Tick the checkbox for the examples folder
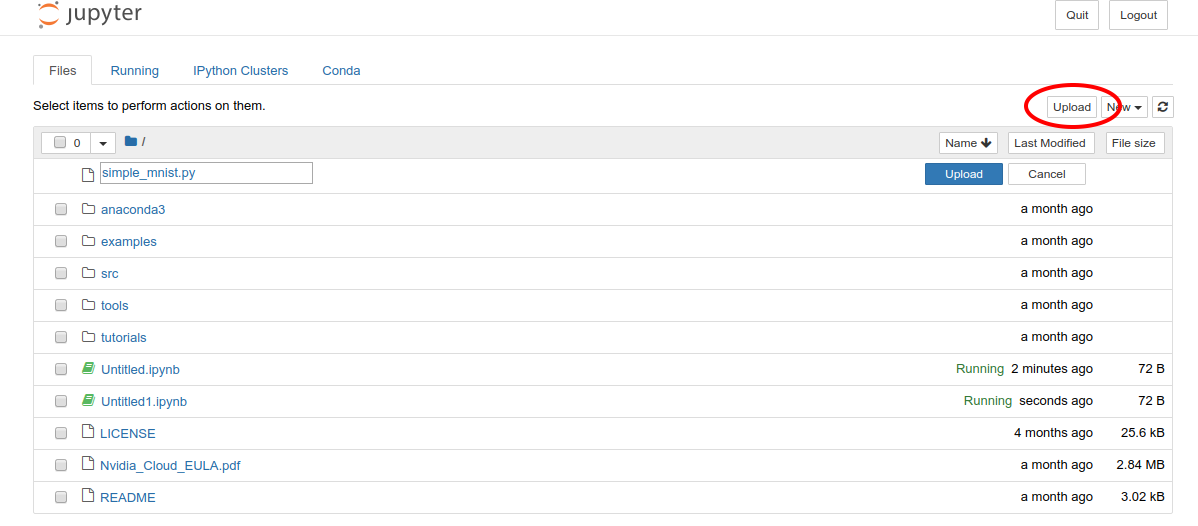1198x526 pixels. 60,241
